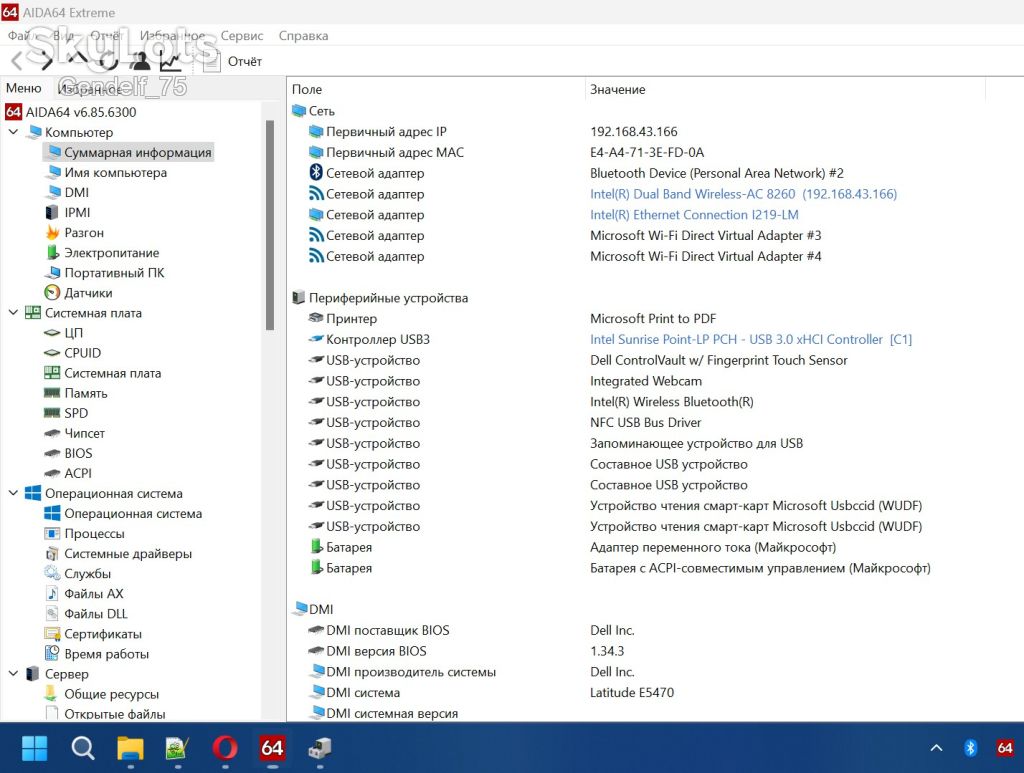Open the Windows Start menu
This screenshot has height=773, width=1024.
(35, 748)
